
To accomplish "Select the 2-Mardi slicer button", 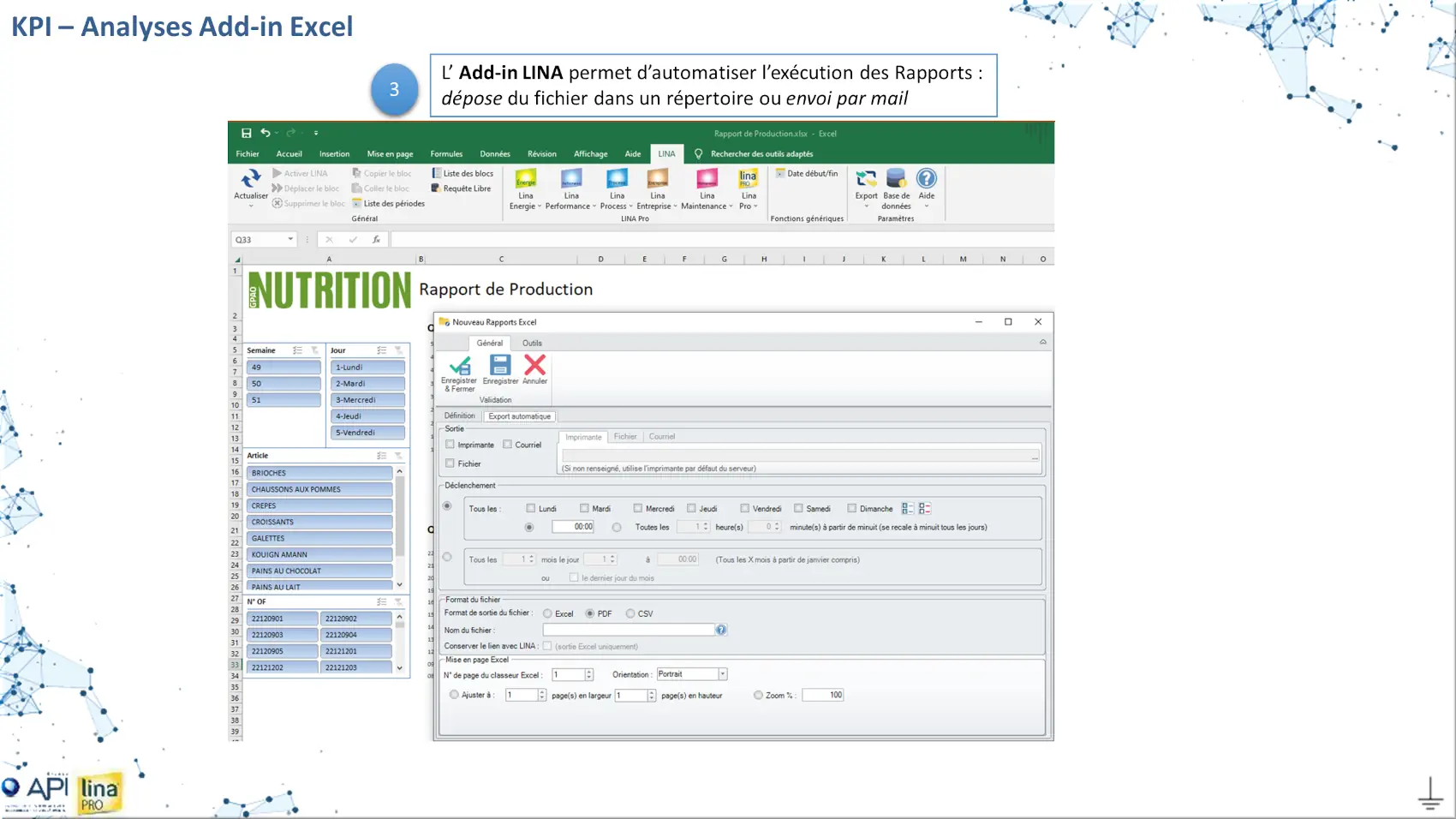I will (367, 384).
